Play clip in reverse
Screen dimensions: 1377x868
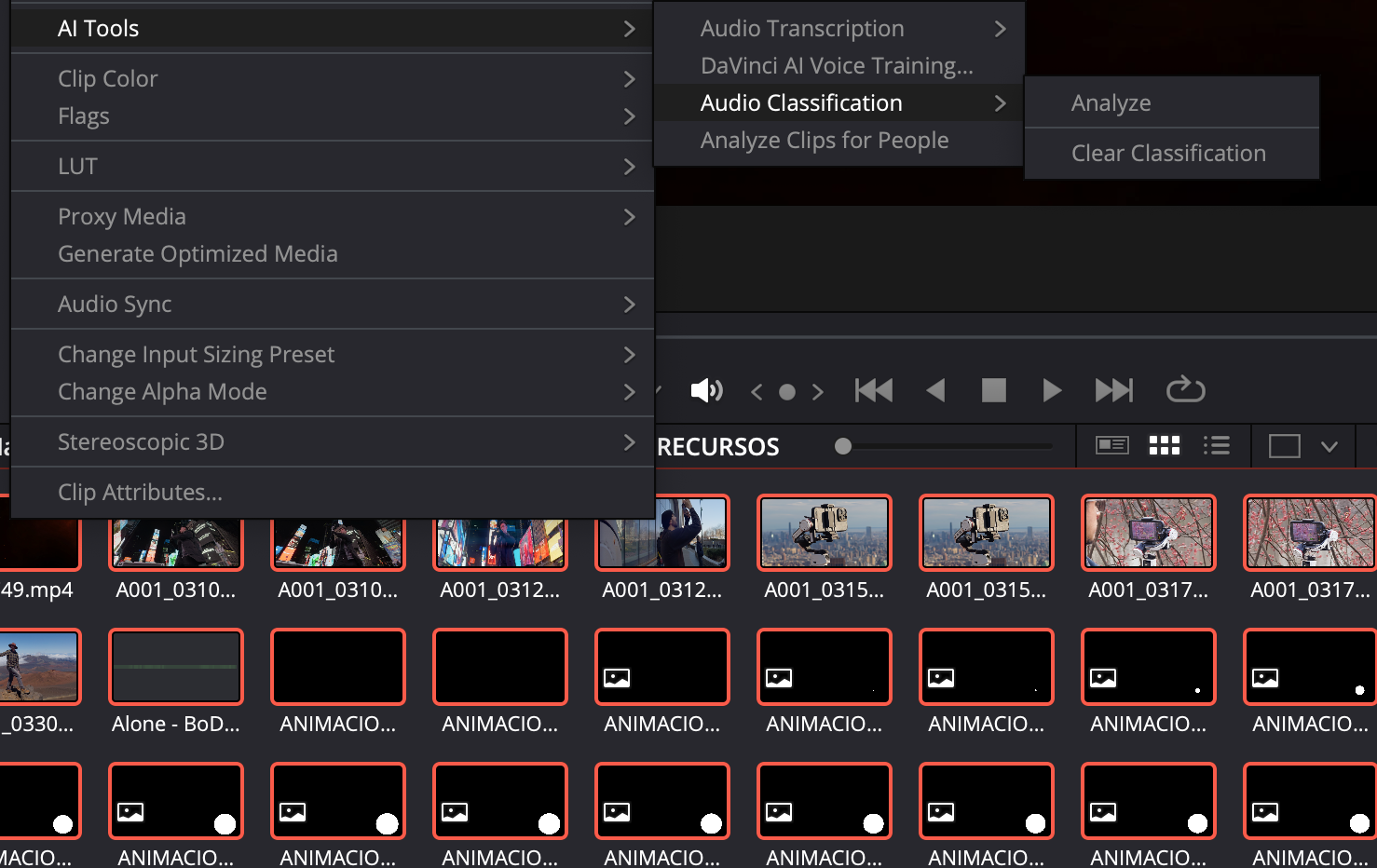tap(935, 390)
